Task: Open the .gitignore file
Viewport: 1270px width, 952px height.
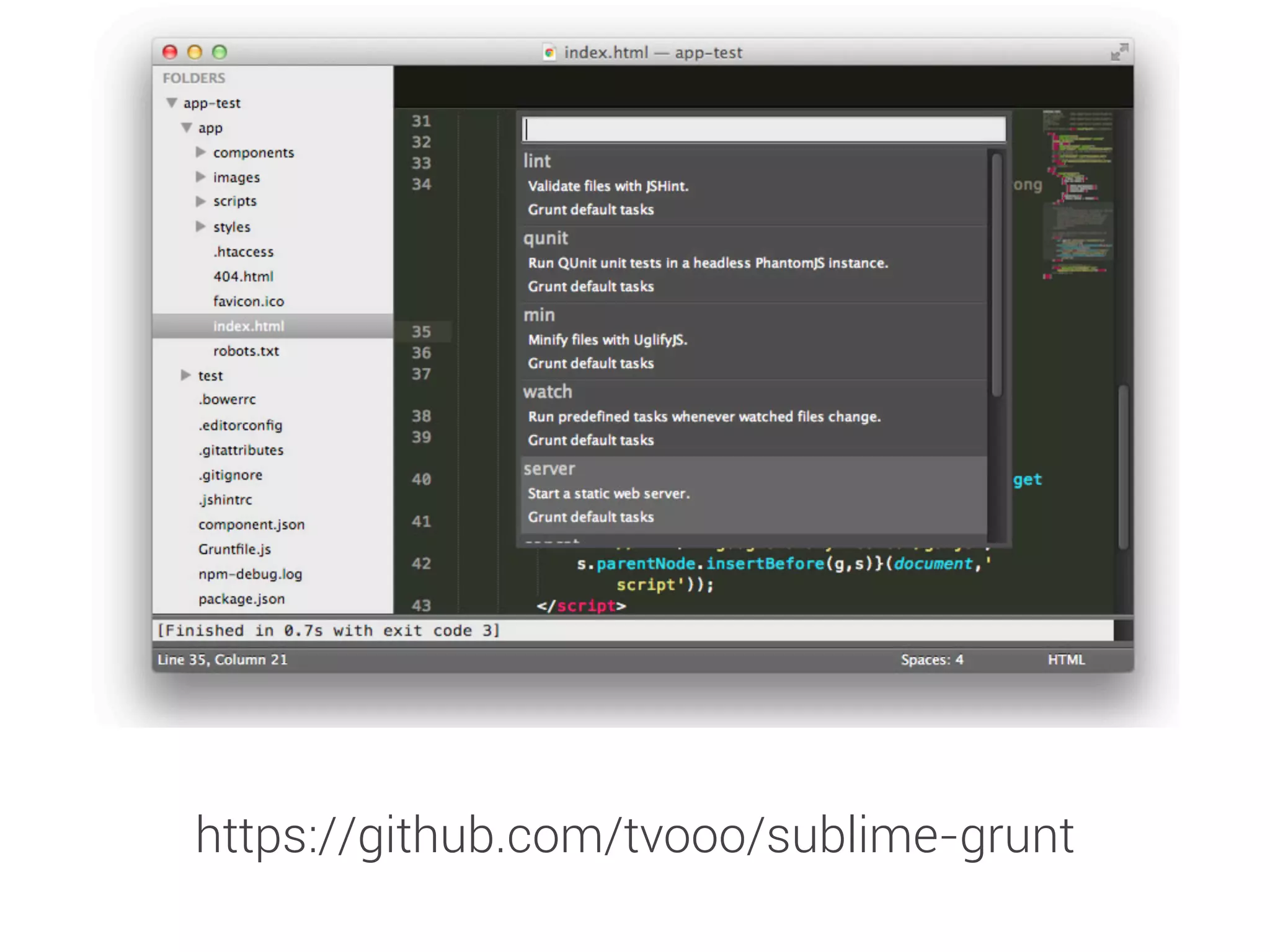Action: click(231, 475)
